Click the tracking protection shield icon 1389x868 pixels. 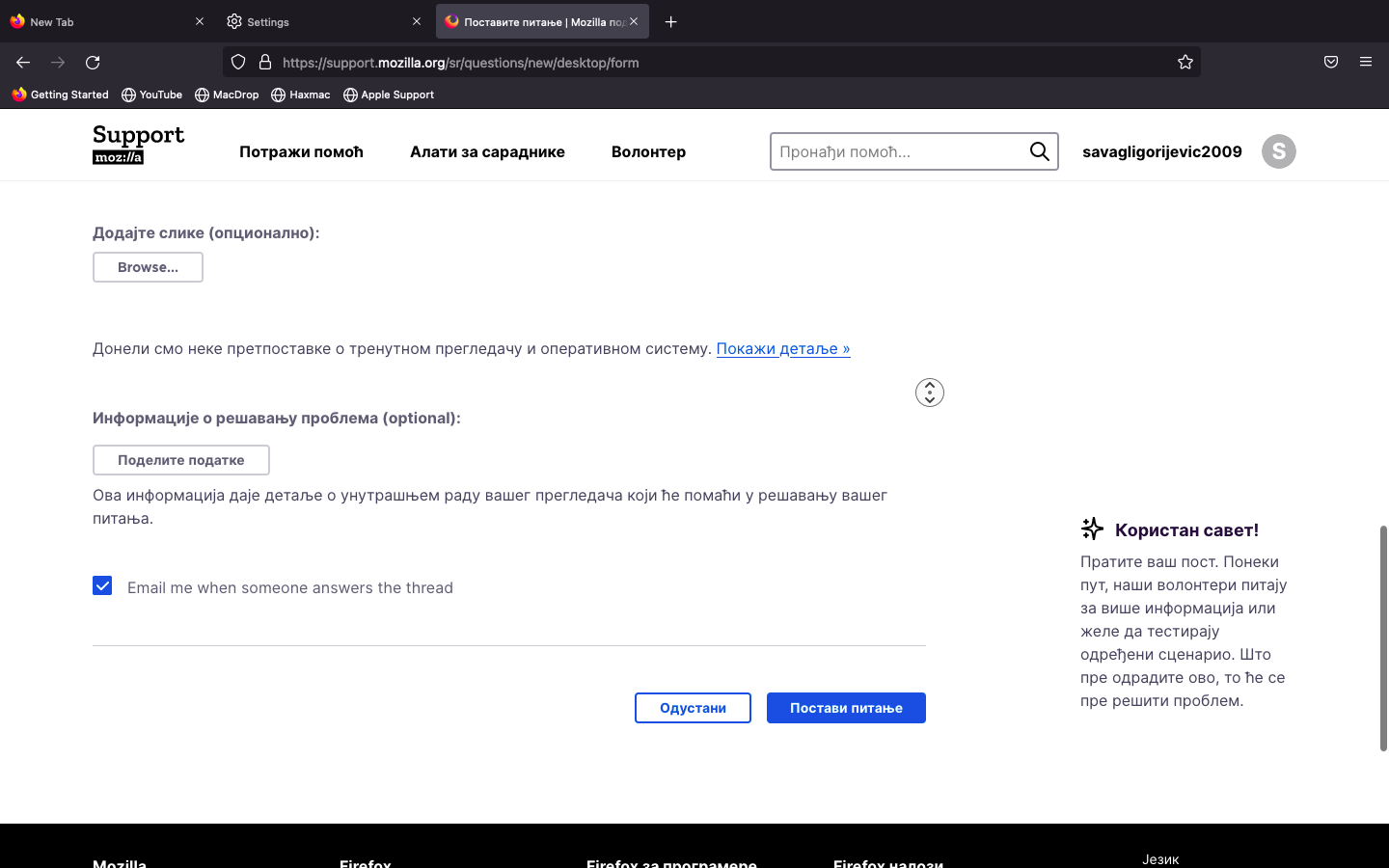pyautogui.click(x=238, y=63)
